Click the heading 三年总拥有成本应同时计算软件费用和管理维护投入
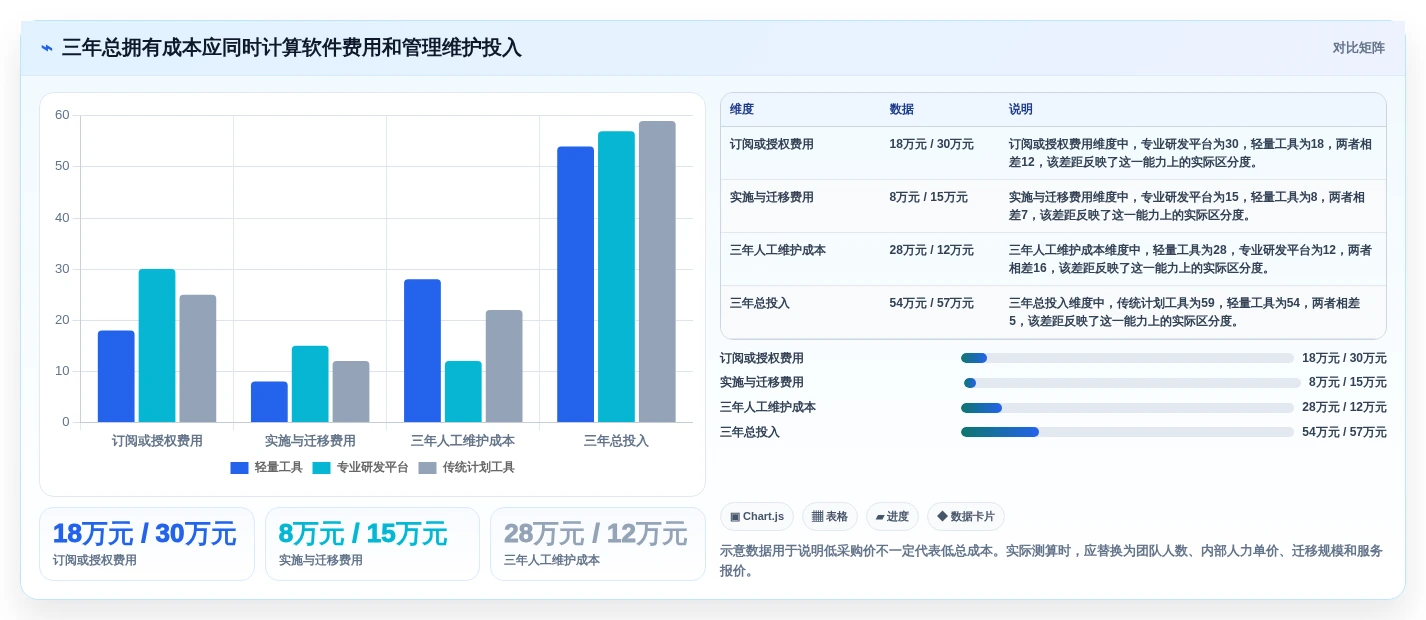This screenshot has height=620, width=1426. 292,48
